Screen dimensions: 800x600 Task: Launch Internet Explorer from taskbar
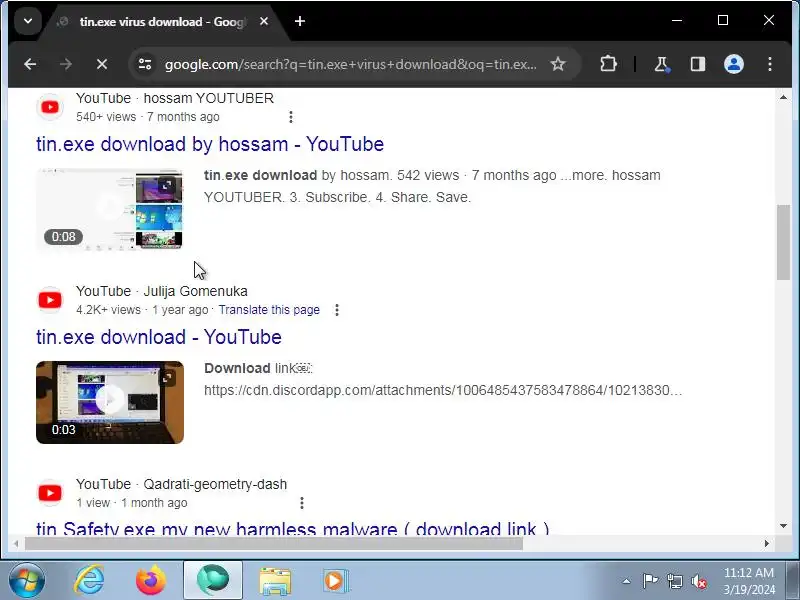(x=89, y=581)
